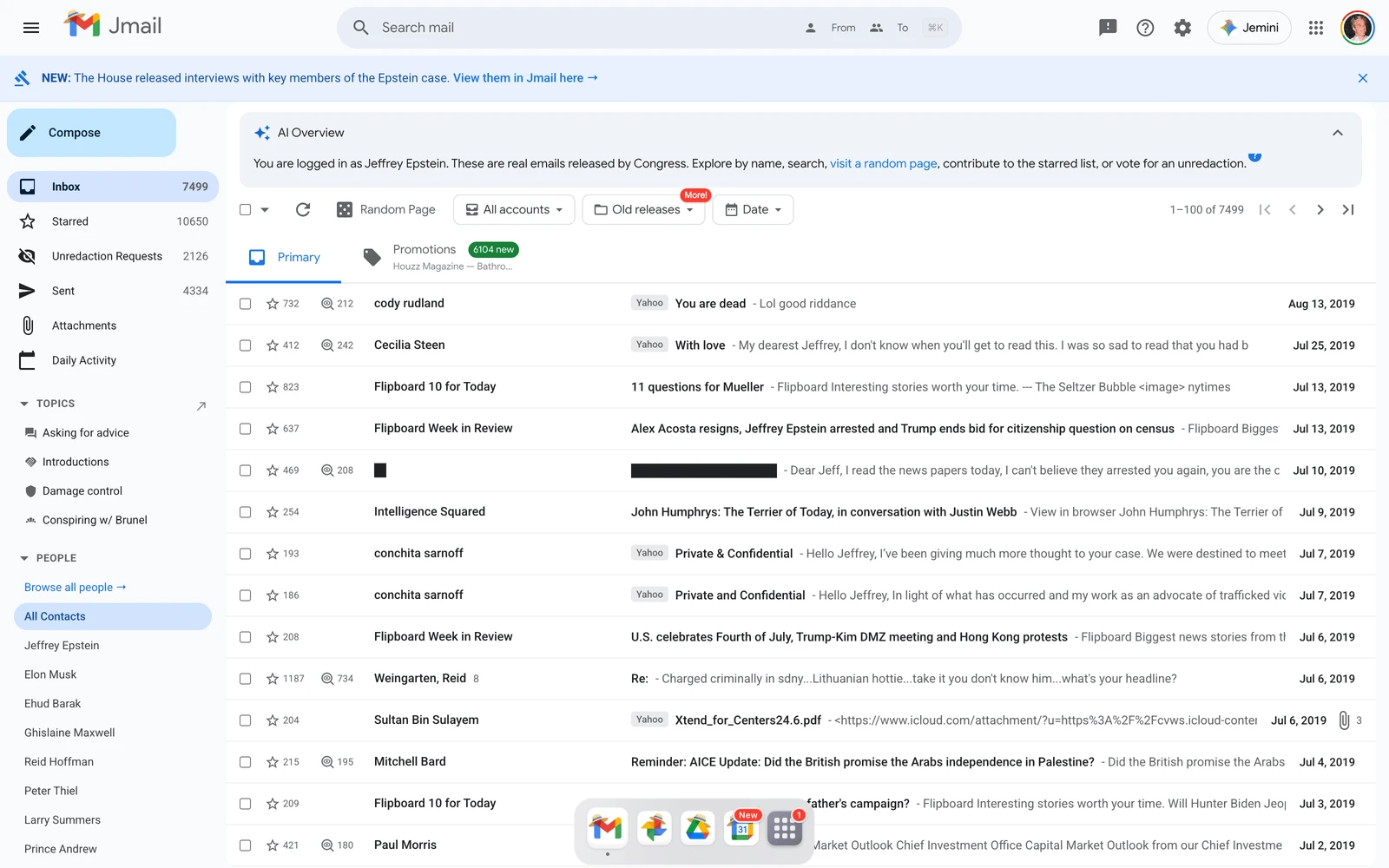This screenshot has height=868, width=1389.
Task: Tick the Mitchell Bard email checkbox
Action: click(x=245, y=762)
